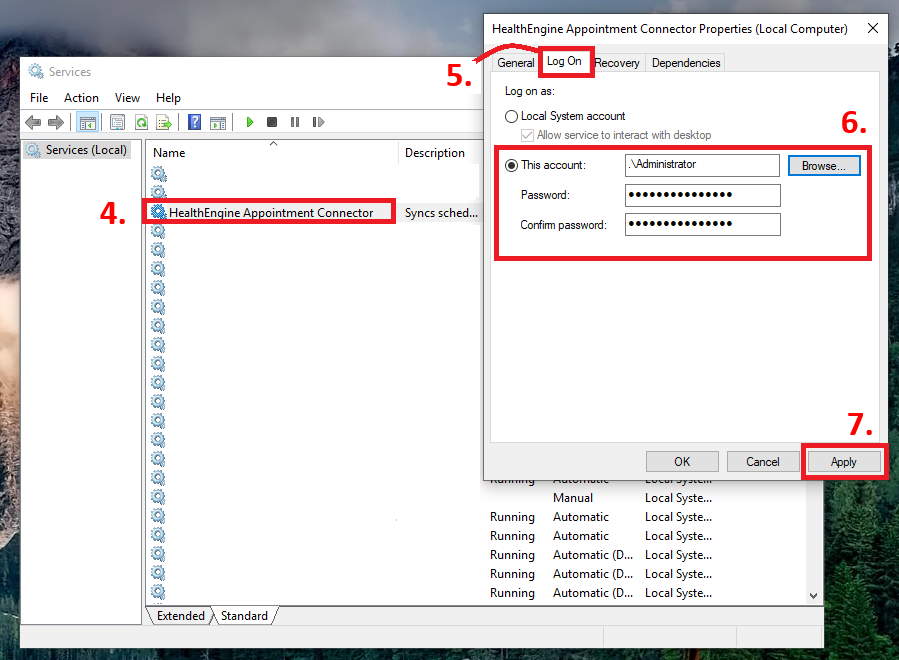Select HealthEngine Appointment Connector service row

[270, 212]
